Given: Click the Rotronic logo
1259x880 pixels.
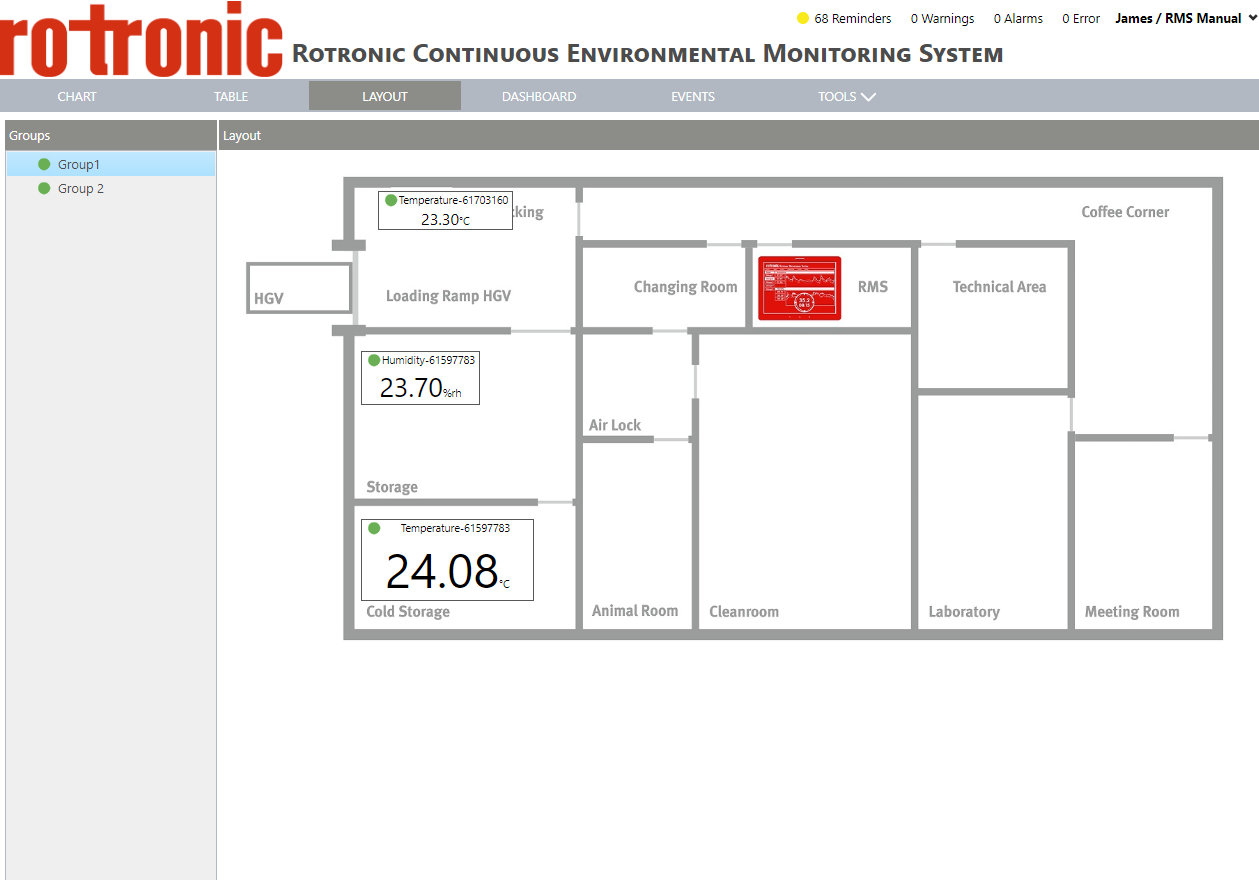Looking at the screenshot, I should coord(141,41).
